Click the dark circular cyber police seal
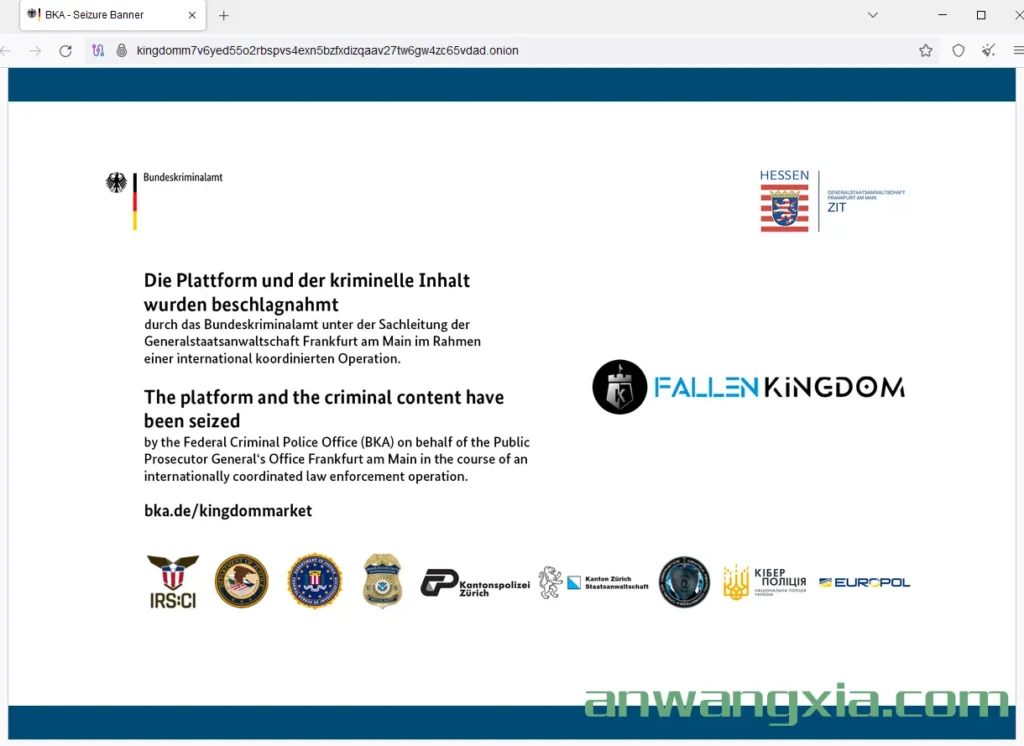 684,582
